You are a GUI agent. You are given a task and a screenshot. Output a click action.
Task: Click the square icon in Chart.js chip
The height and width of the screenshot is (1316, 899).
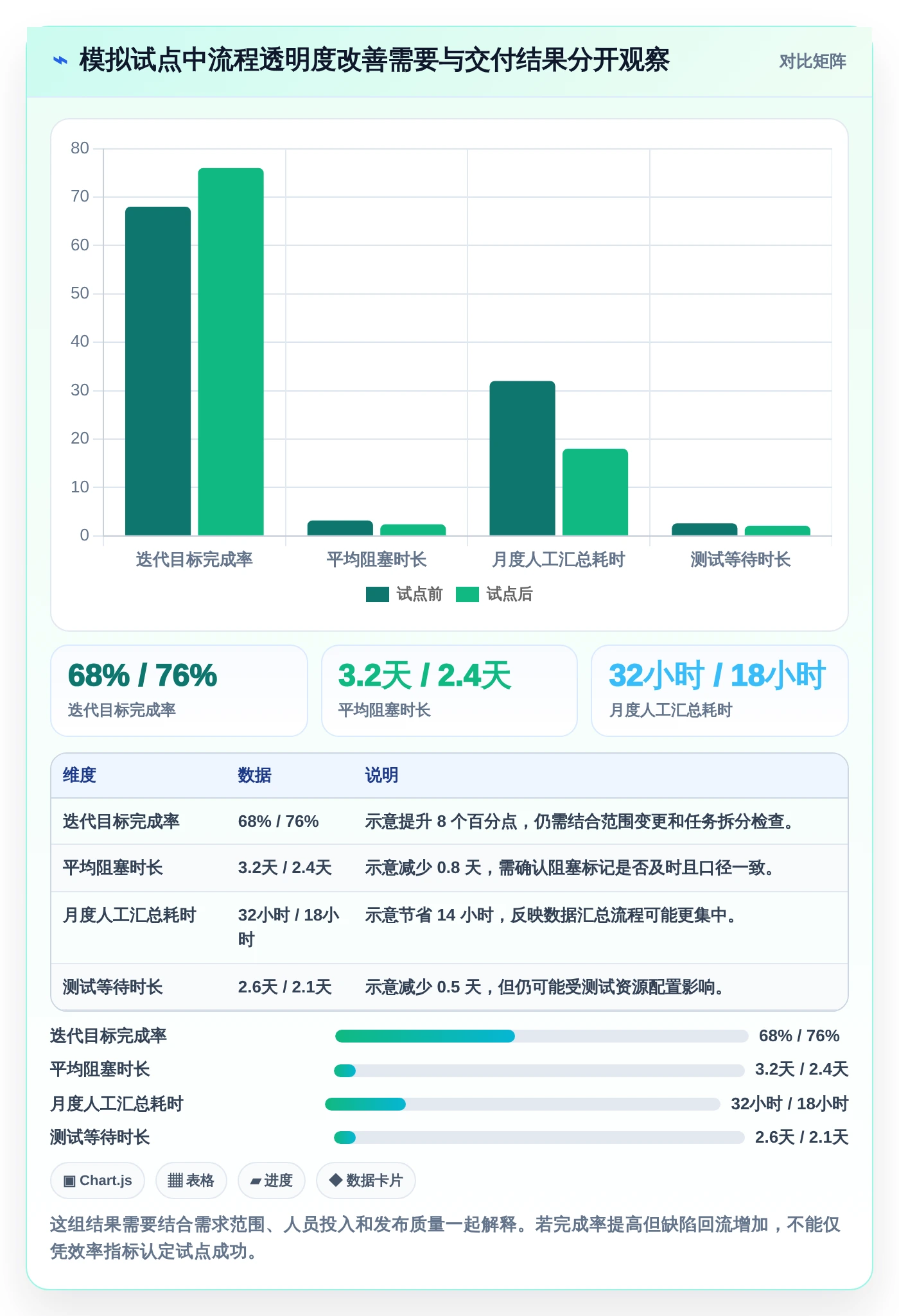[69, 1181]
